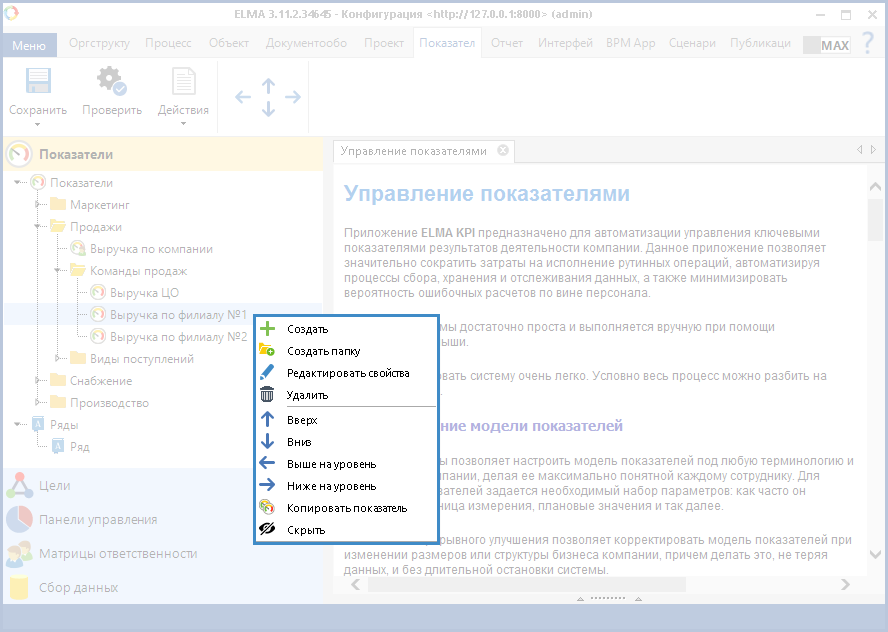Open the Панели управления section
The image size is (888, 632).
click(97, 520)
